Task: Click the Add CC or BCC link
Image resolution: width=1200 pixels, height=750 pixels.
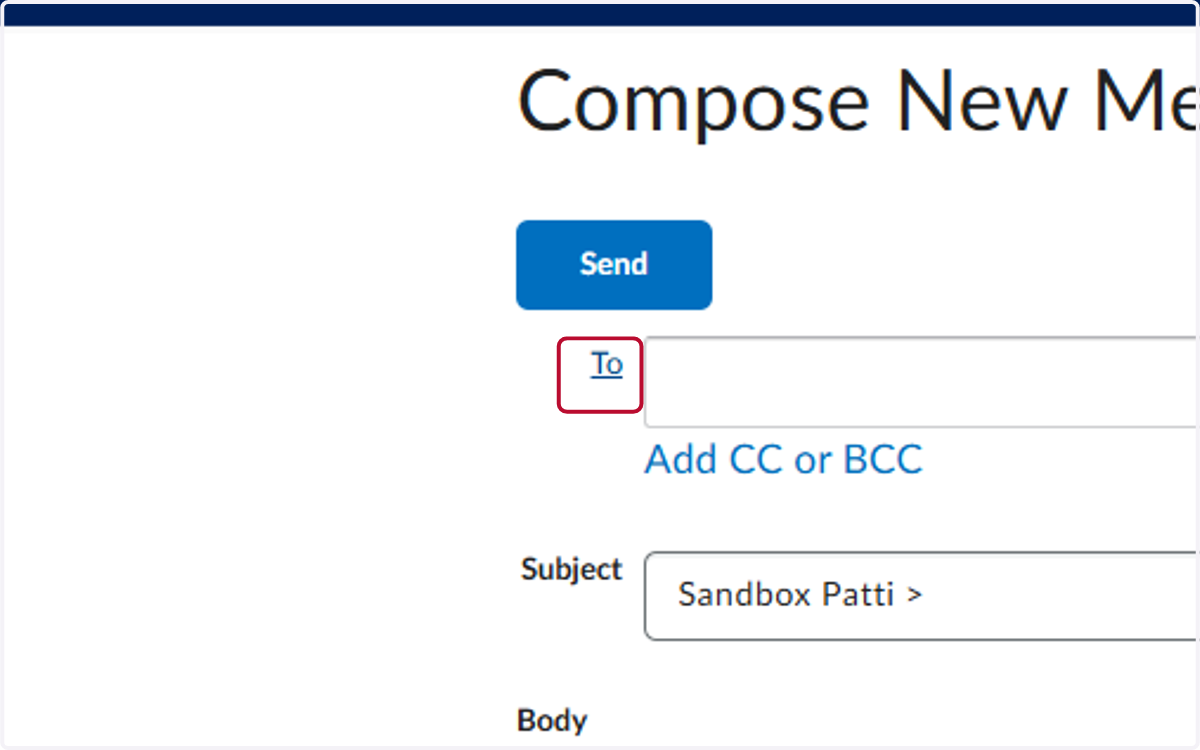Action: [783, 460]
